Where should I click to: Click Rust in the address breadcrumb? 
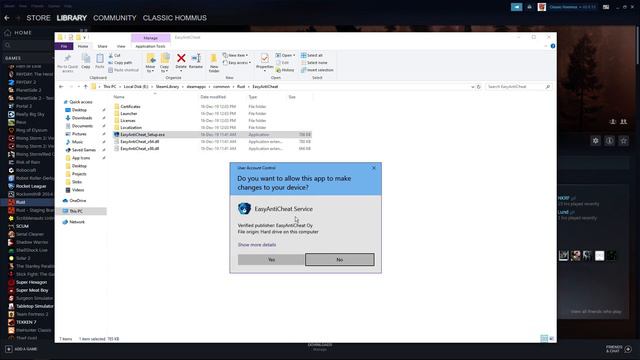pyautogui.click(x=241, y=87)
